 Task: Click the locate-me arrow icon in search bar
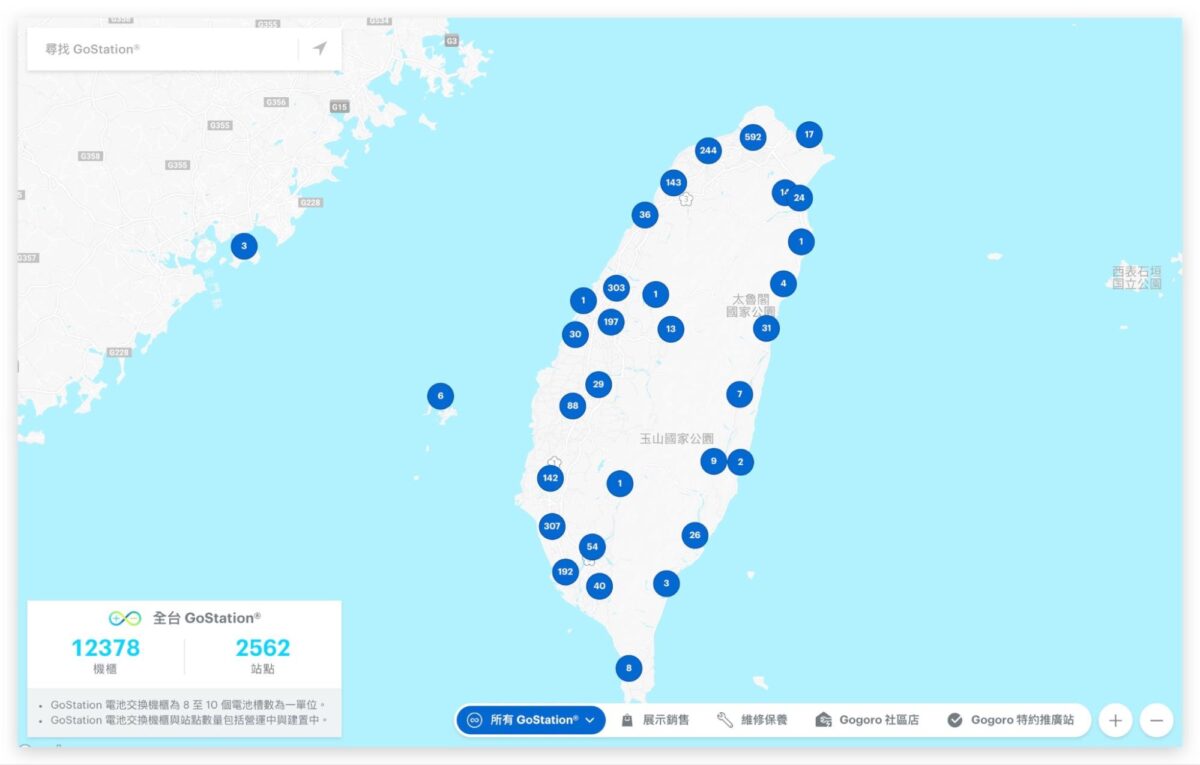pos(320,48)
